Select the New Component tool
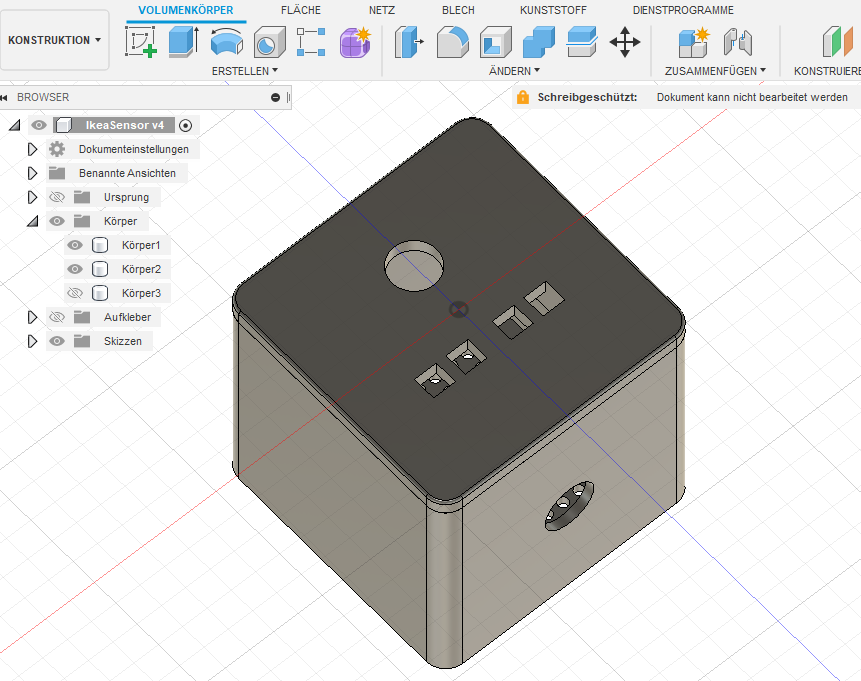 (x=694, y=42)
